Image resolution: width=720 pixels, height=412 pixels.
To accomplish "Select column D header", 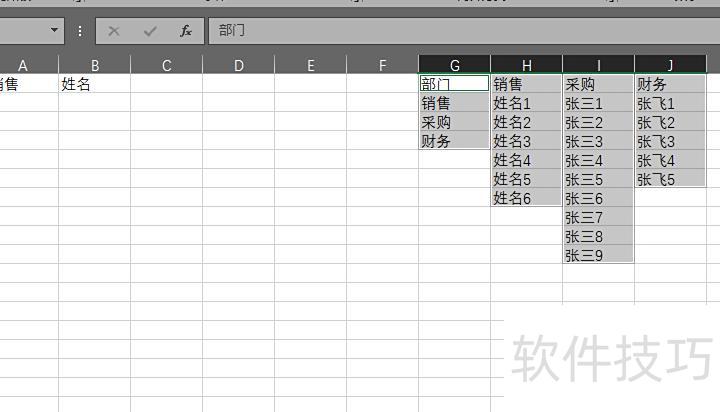I will (238, 65).
